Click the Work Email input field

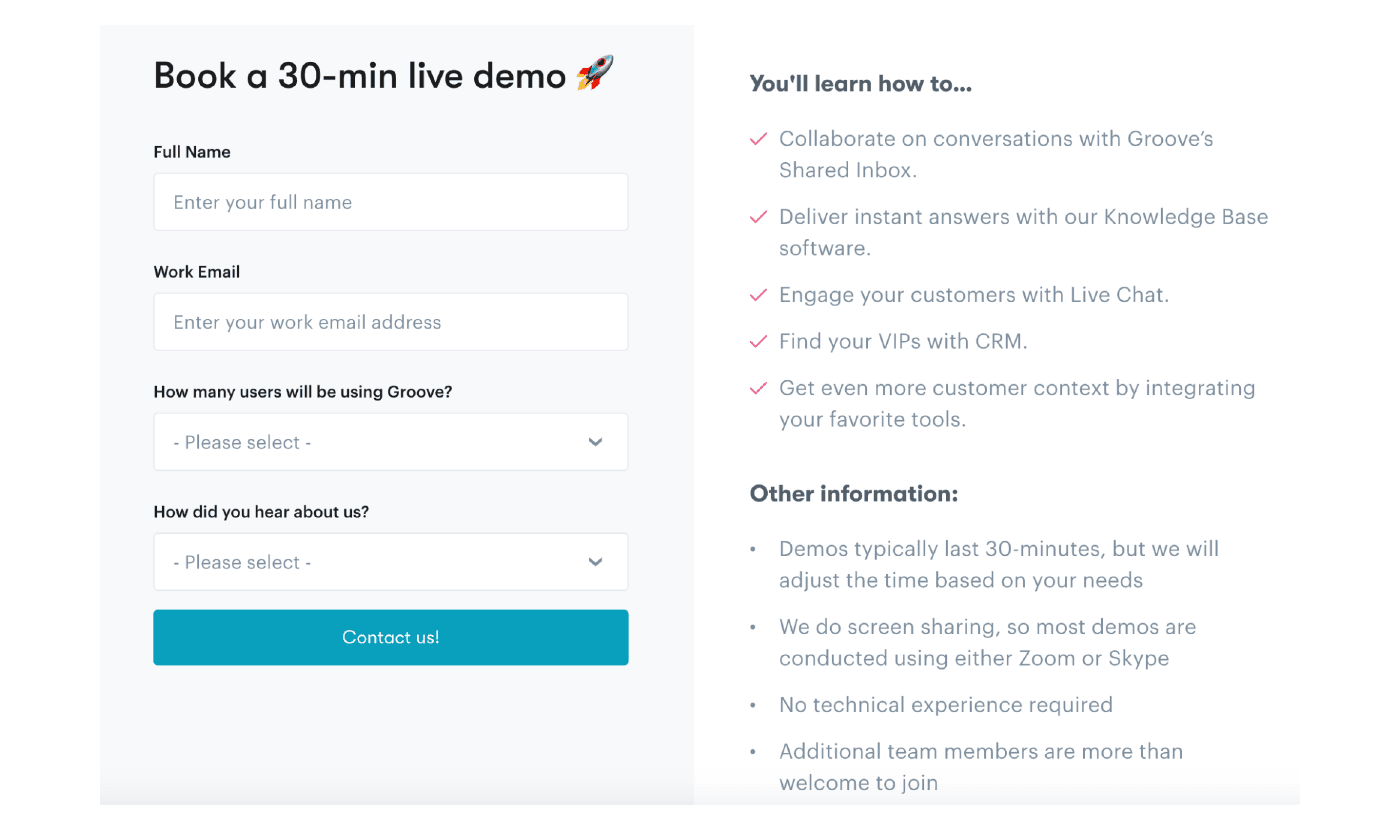point(390,321)
